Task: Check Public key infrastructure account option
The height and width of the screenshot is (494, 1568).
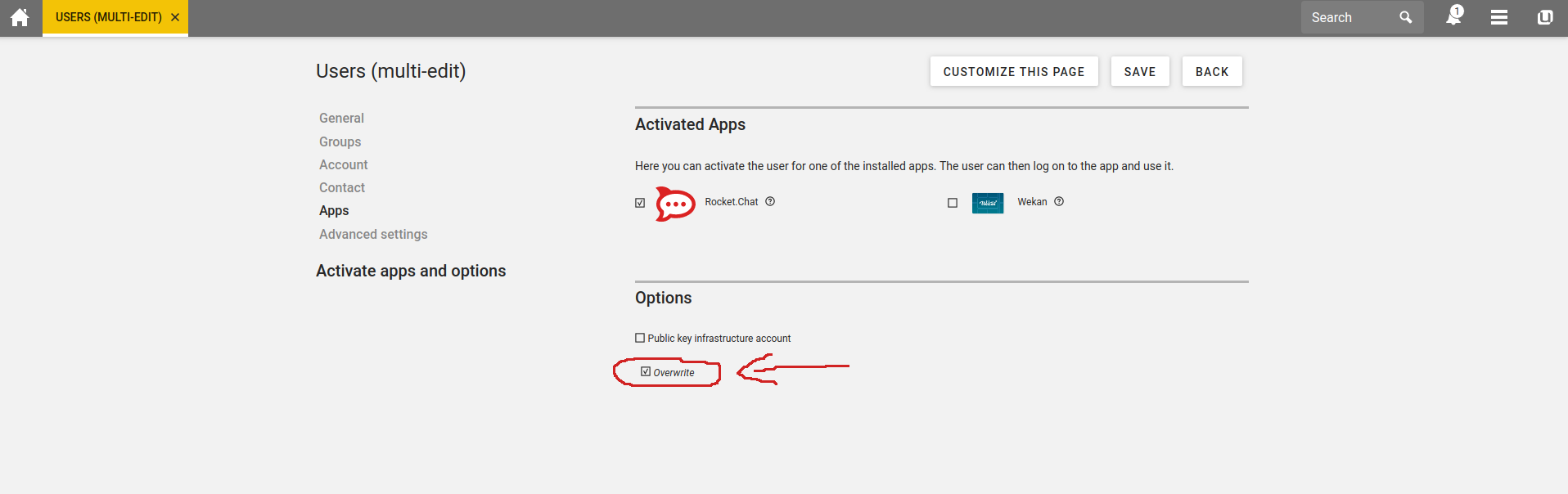Action: (x=640, y=338)
